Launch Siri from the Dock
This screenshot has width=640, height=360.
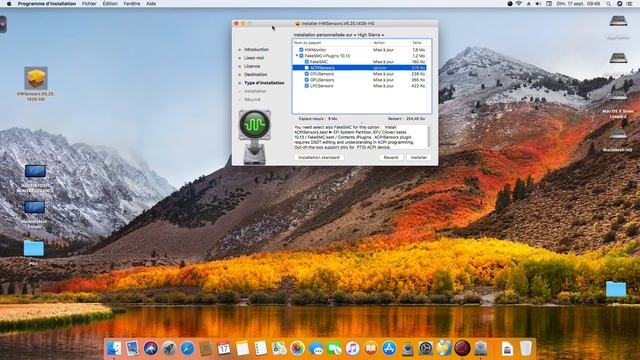coord(151,348)
